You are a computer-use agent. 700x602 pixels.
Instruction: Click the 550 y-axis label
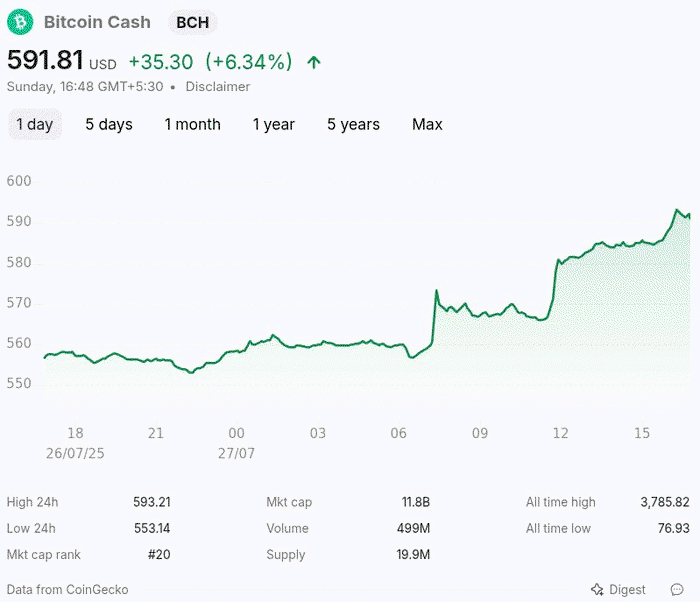19,384
